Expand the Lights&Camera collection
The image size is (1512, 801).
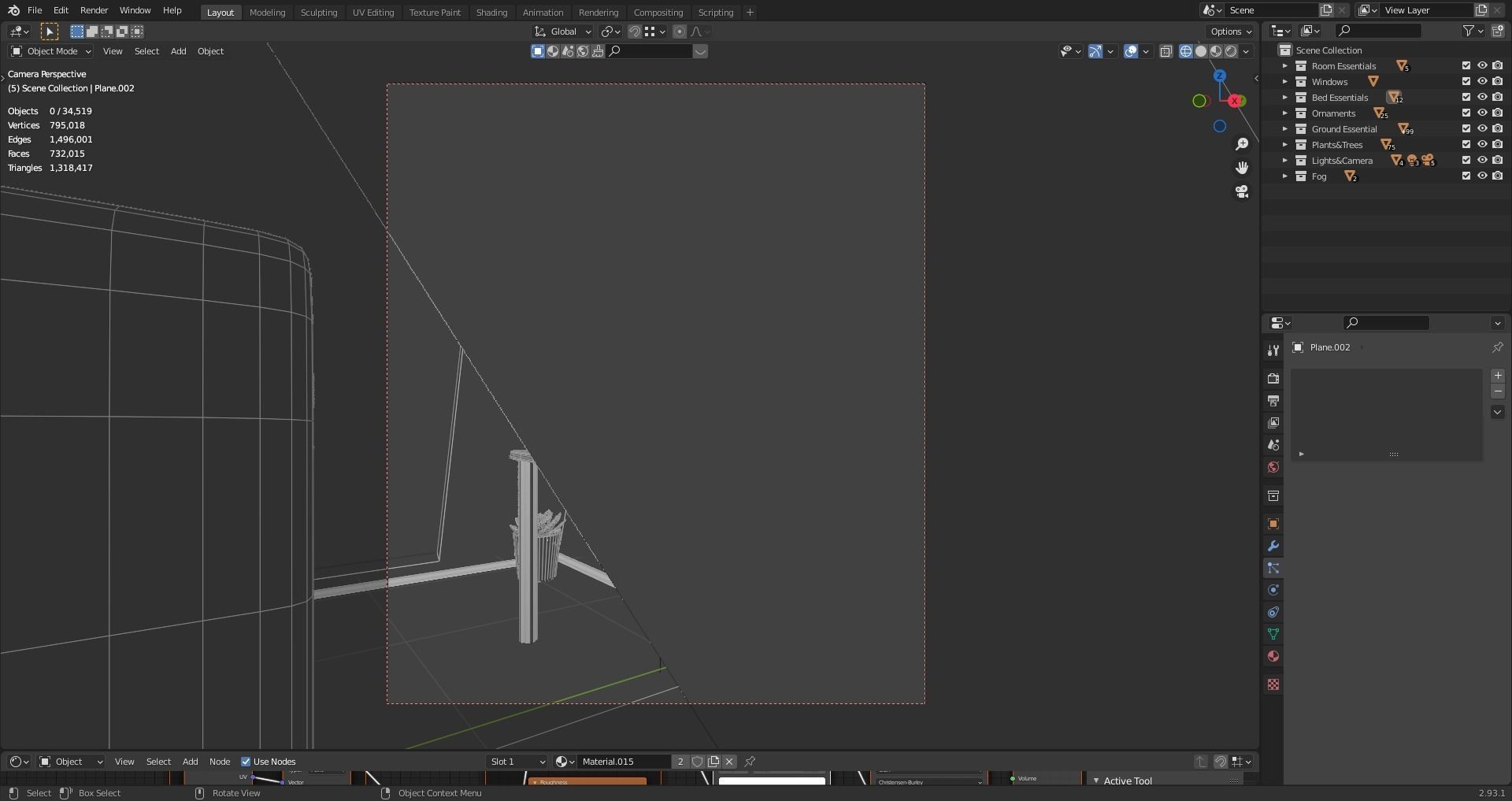(1284, 161)
